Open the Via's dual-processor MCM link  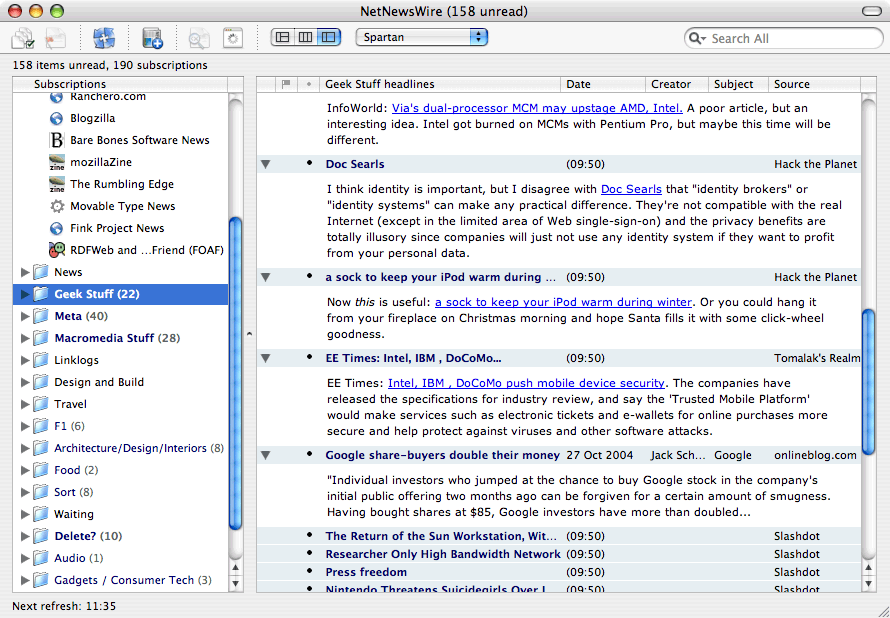click(537, 108)
